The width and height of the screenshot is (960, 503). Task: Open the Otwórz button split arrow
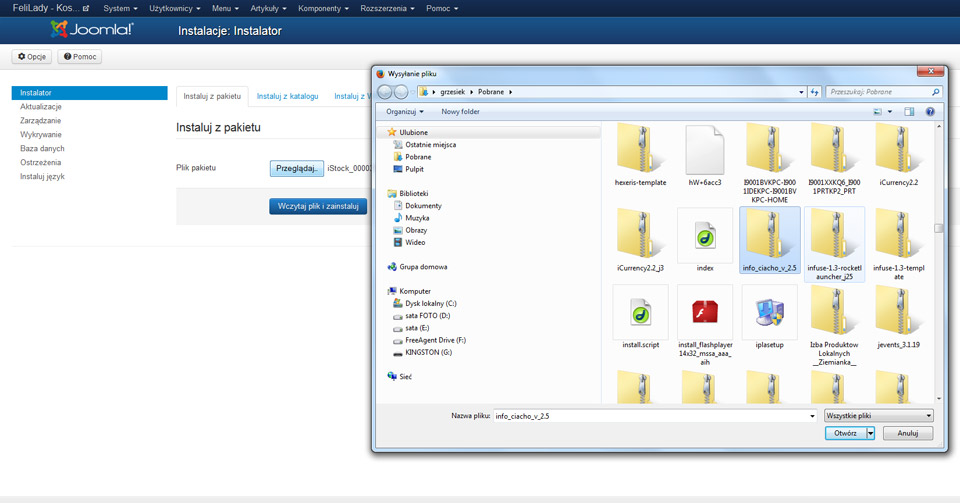click(x=870, y=433)
